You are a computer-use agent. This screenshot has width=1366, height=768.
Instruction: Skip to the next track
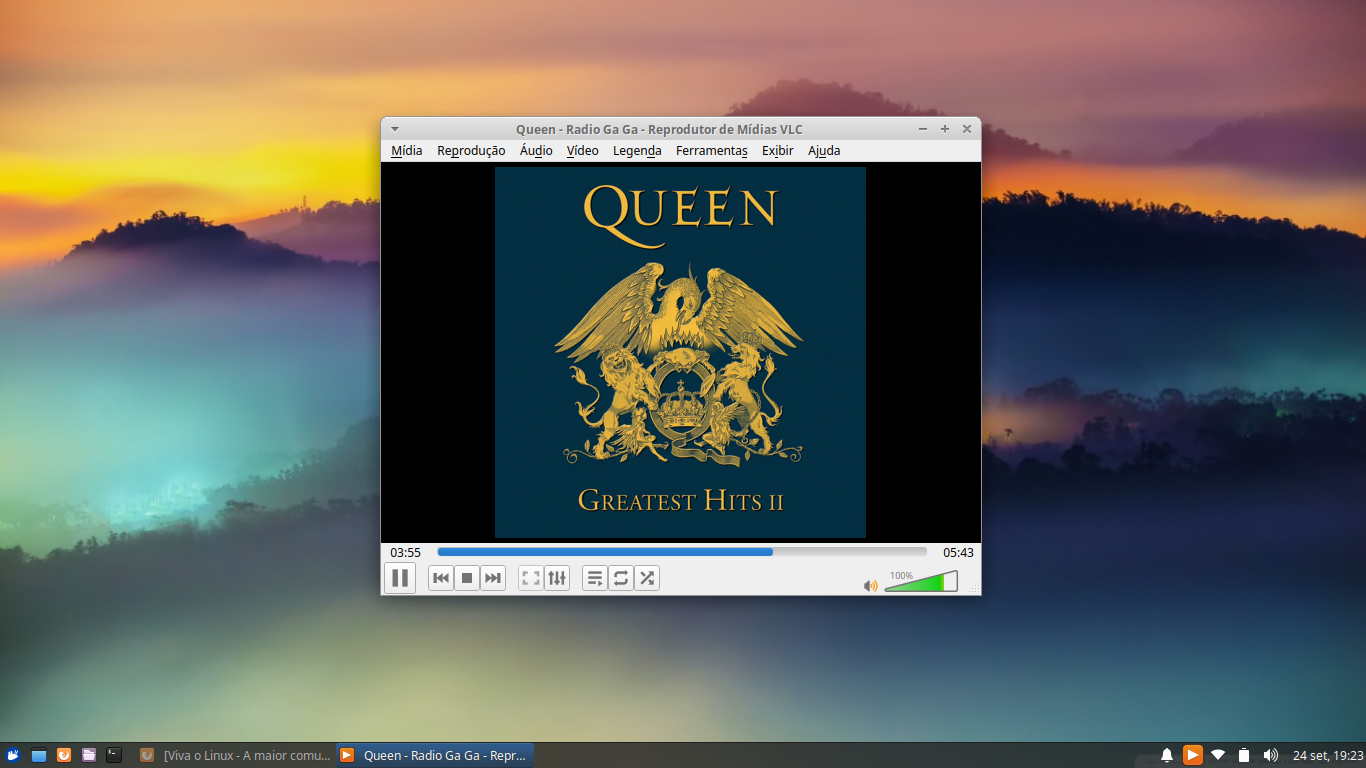pos(493,578)
